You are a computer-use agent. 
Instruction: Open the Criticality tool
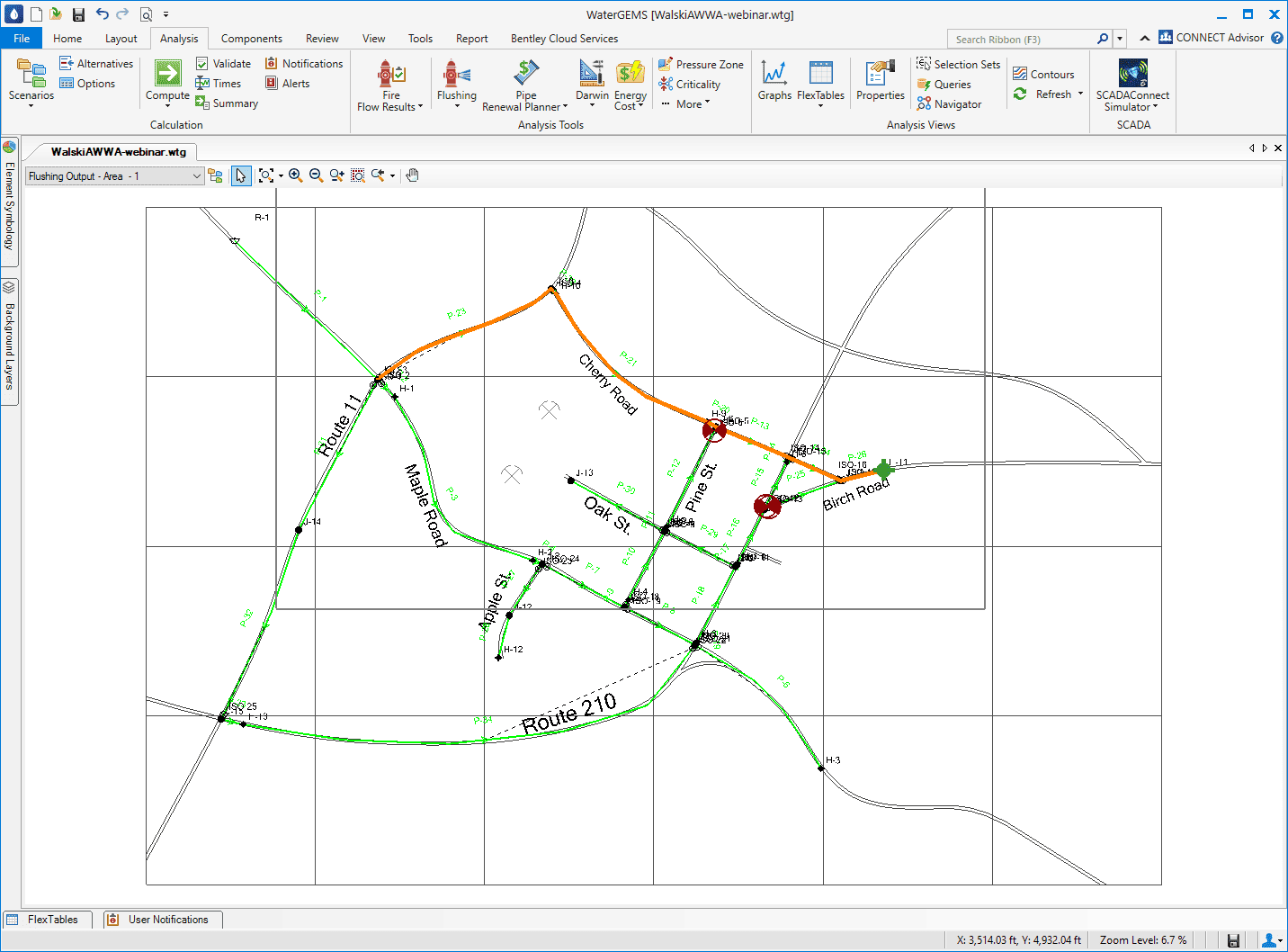click(689, 85)
